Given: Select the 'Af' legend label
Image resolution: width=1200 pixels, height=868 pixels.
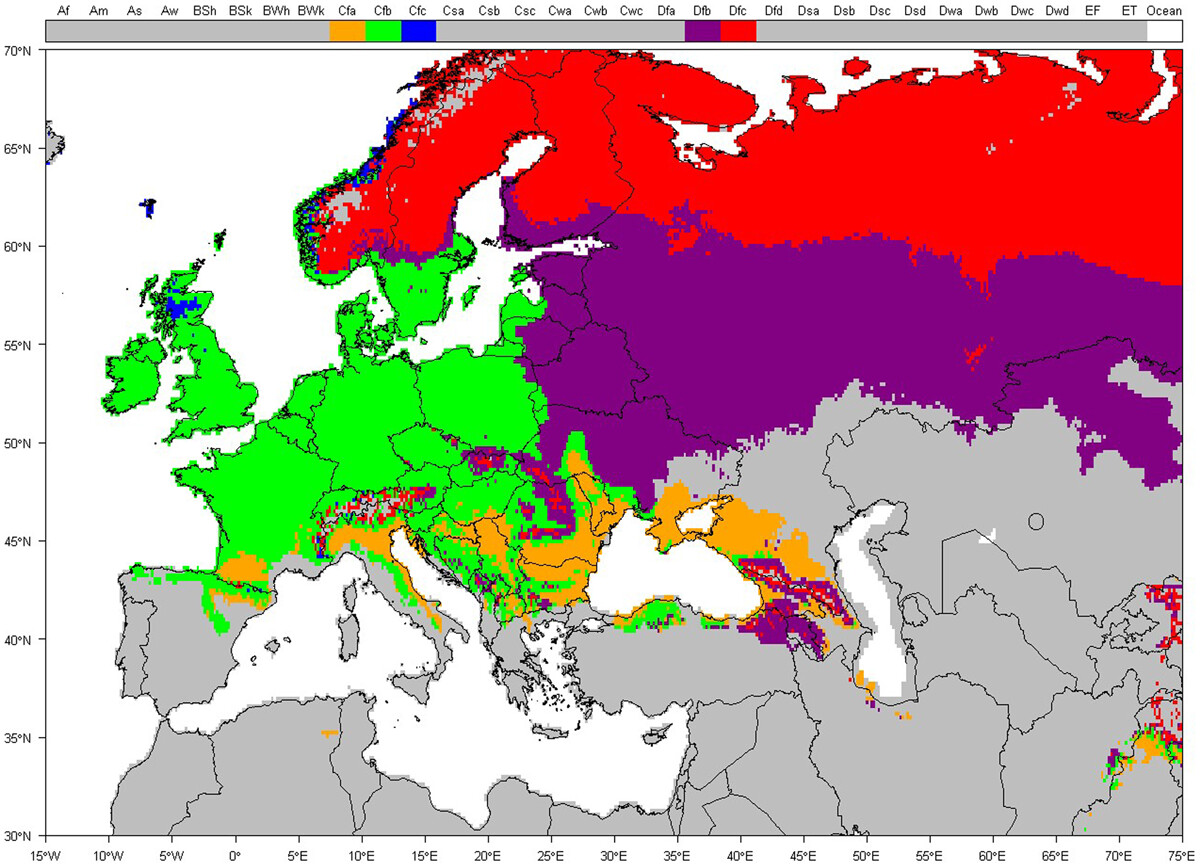Looking at the screenshot, I should [x=64, y=11].
